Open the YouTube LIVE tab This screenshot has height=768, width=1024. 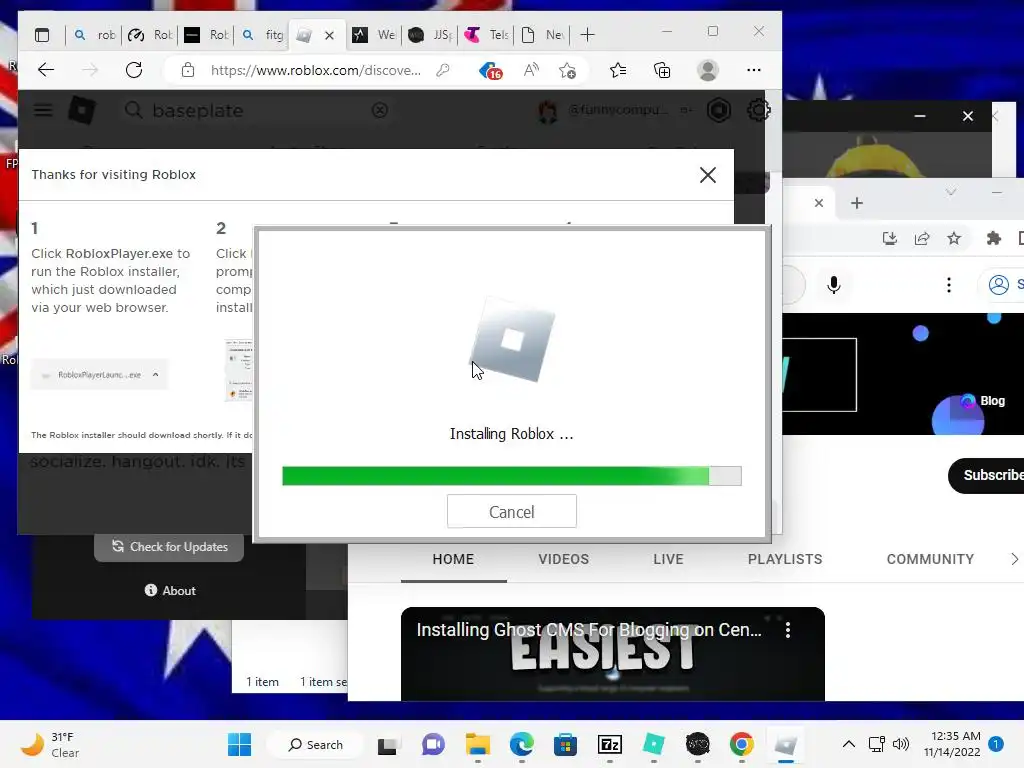coord(668,559)
